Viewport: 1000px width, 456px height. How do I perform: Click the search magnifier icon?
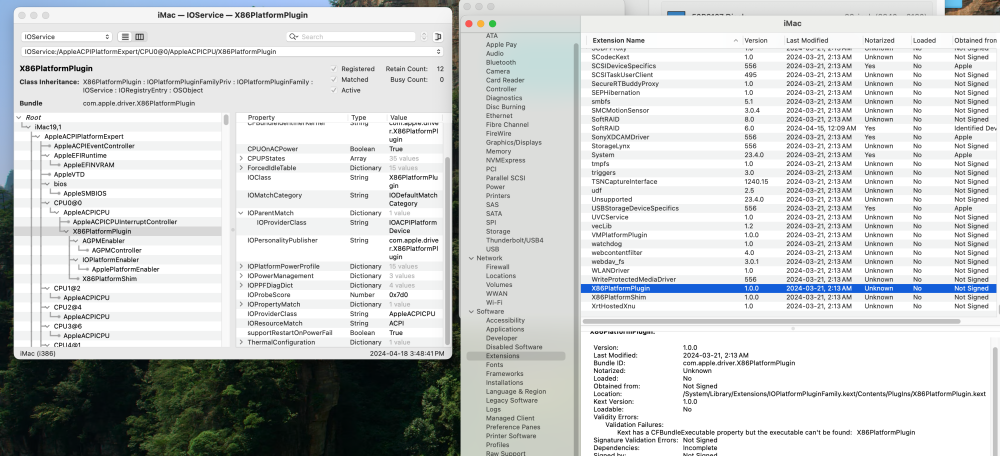point(293,37)
